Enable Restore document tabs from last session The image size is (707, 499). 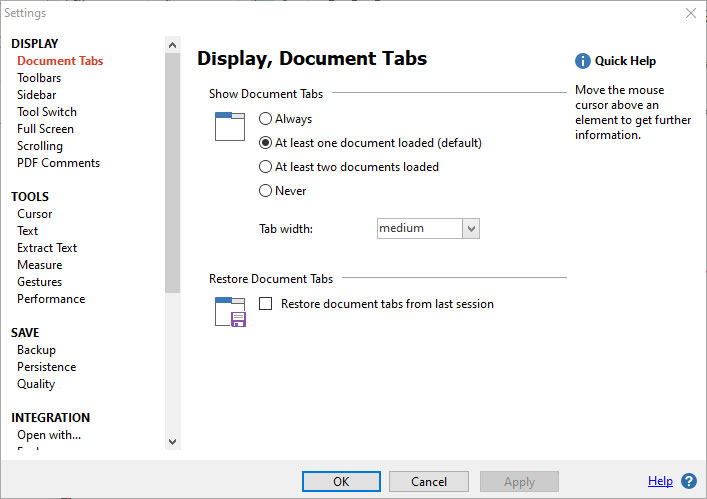pyautogui.click(x=266, y=304)
